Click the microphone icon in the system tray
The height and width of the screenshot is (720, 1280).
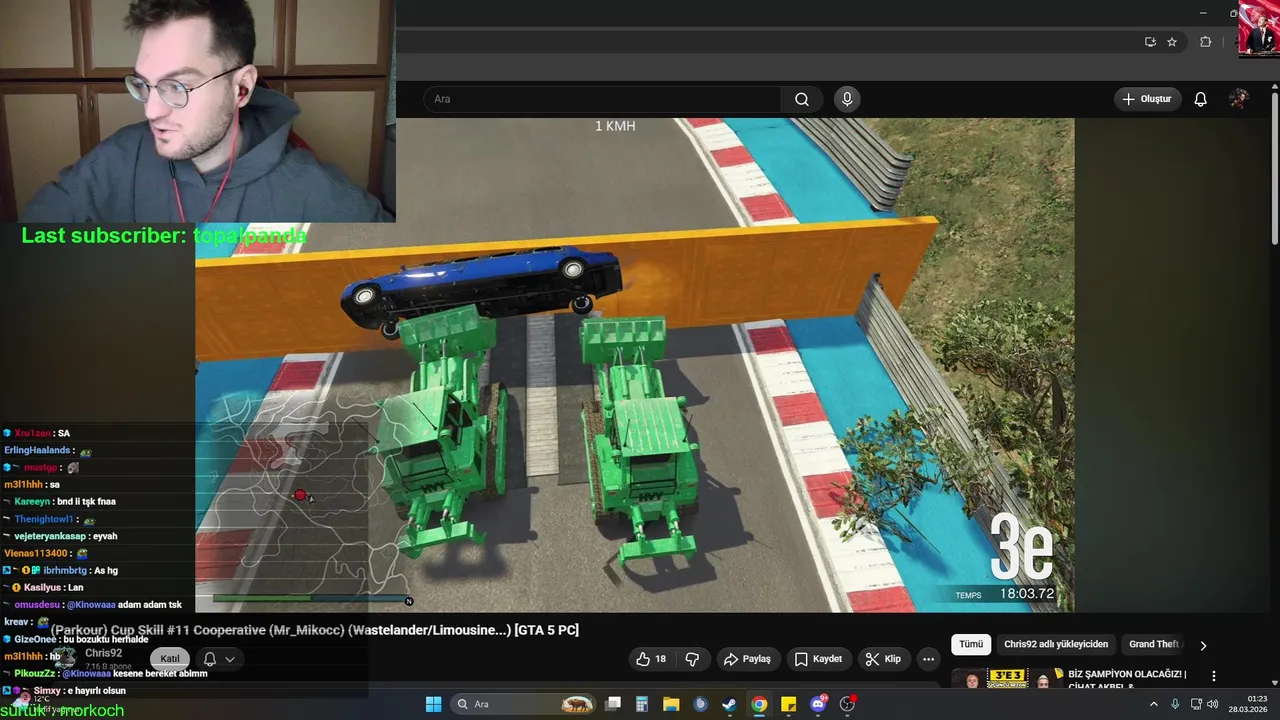tap(1175, 704)
